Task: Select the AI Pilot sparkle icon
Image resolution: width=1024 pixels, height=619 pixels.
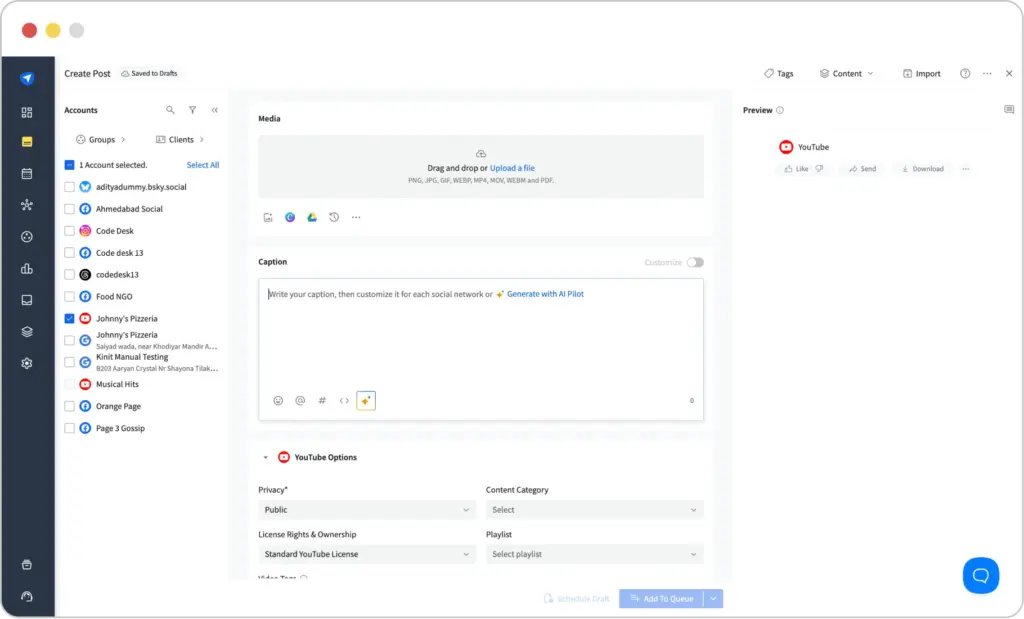Action: pos(365,400)
